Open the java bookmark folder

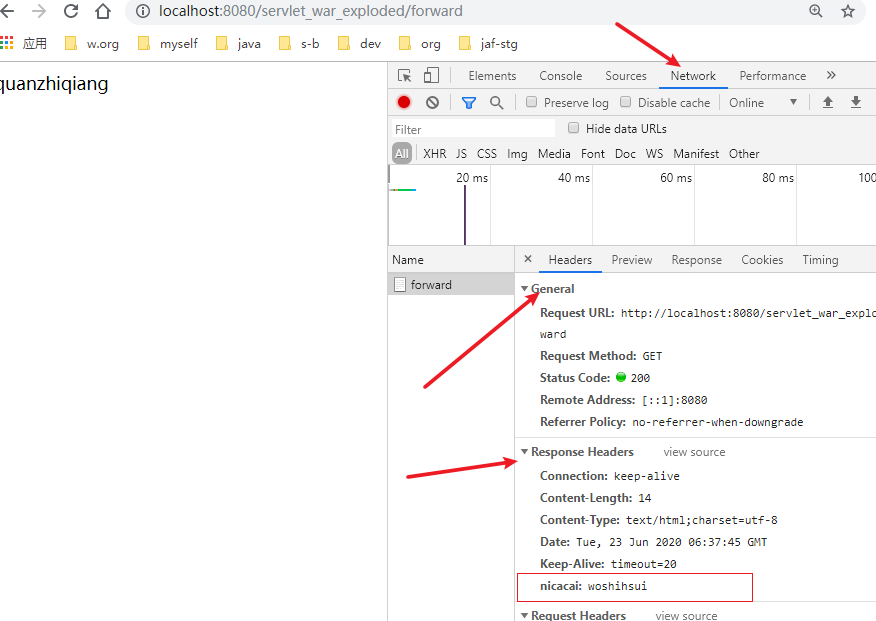(239, 44)
